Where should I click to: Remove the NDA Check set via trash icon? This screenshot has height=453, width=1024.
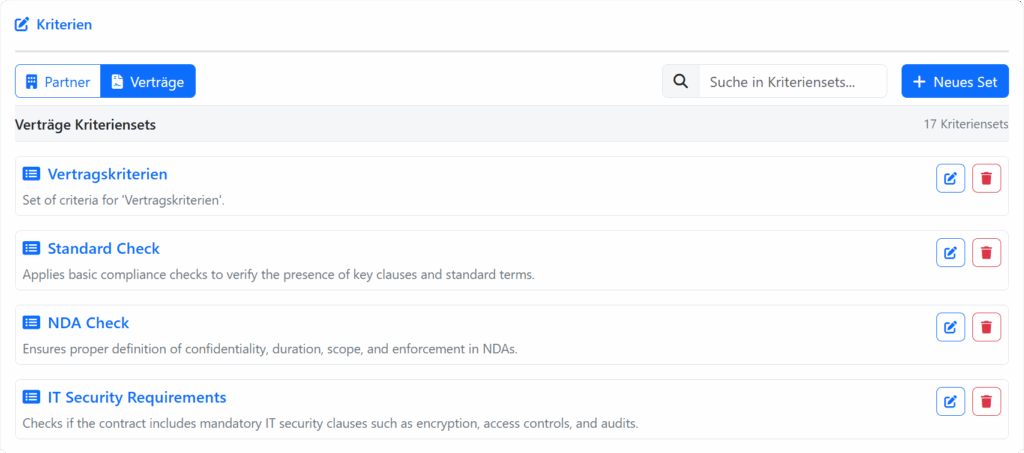(986, 327)
